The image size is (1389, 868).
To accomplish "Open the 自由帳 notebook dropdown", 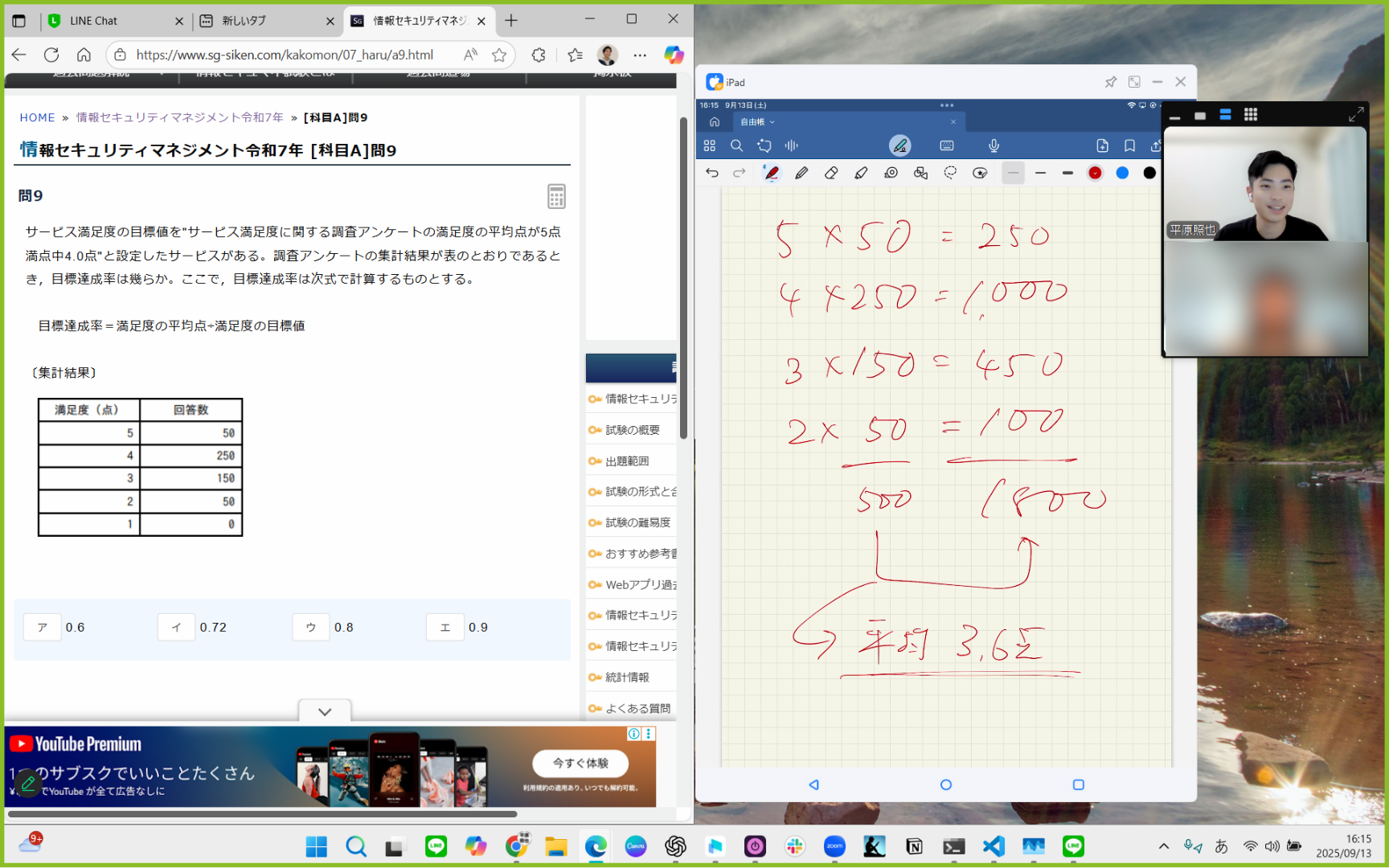I will (757, 122).
